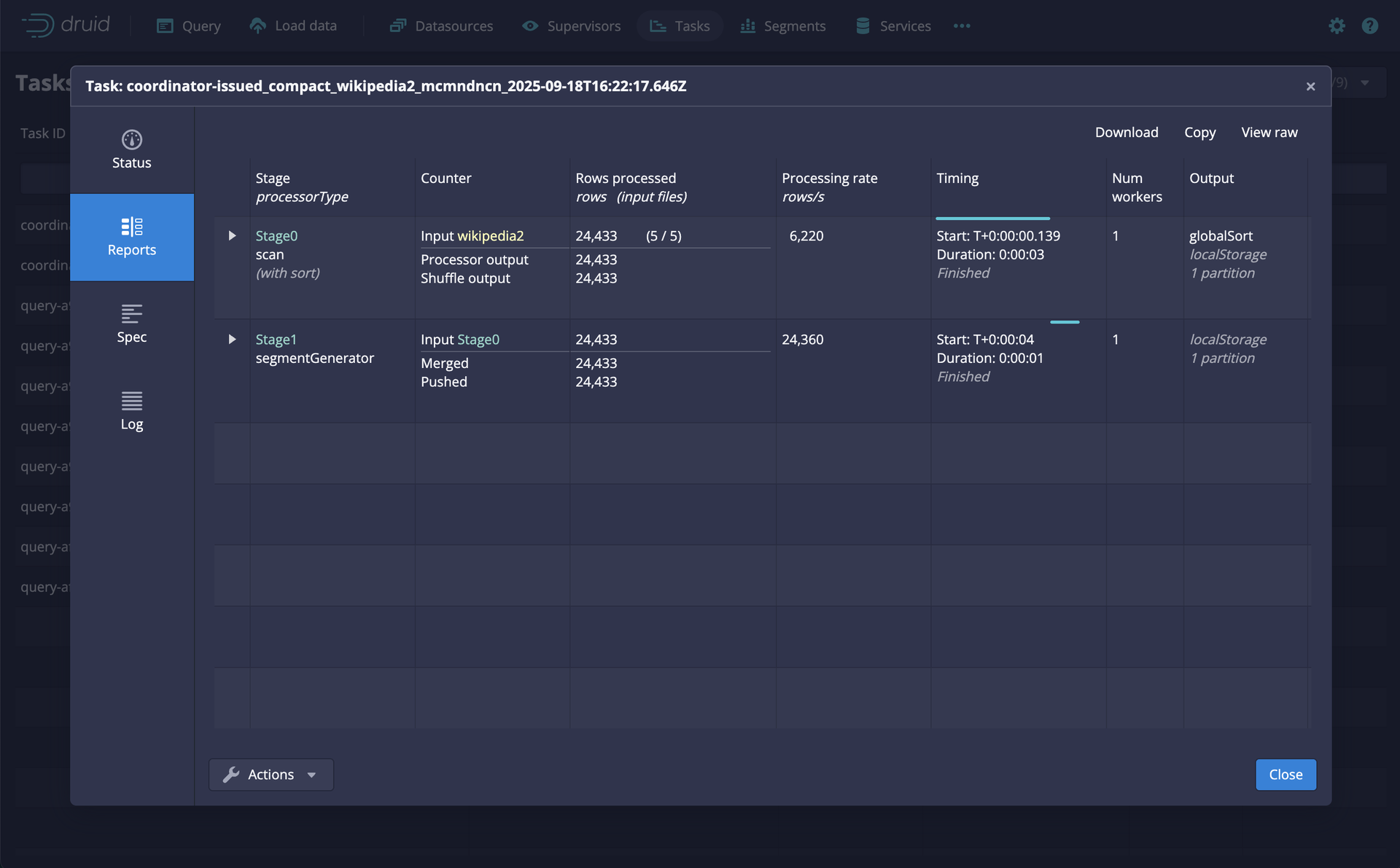Open the more options ellipsis menu
Image resolution: width=1400 pixels, height=868 pixels.
(x=962, y=26)
